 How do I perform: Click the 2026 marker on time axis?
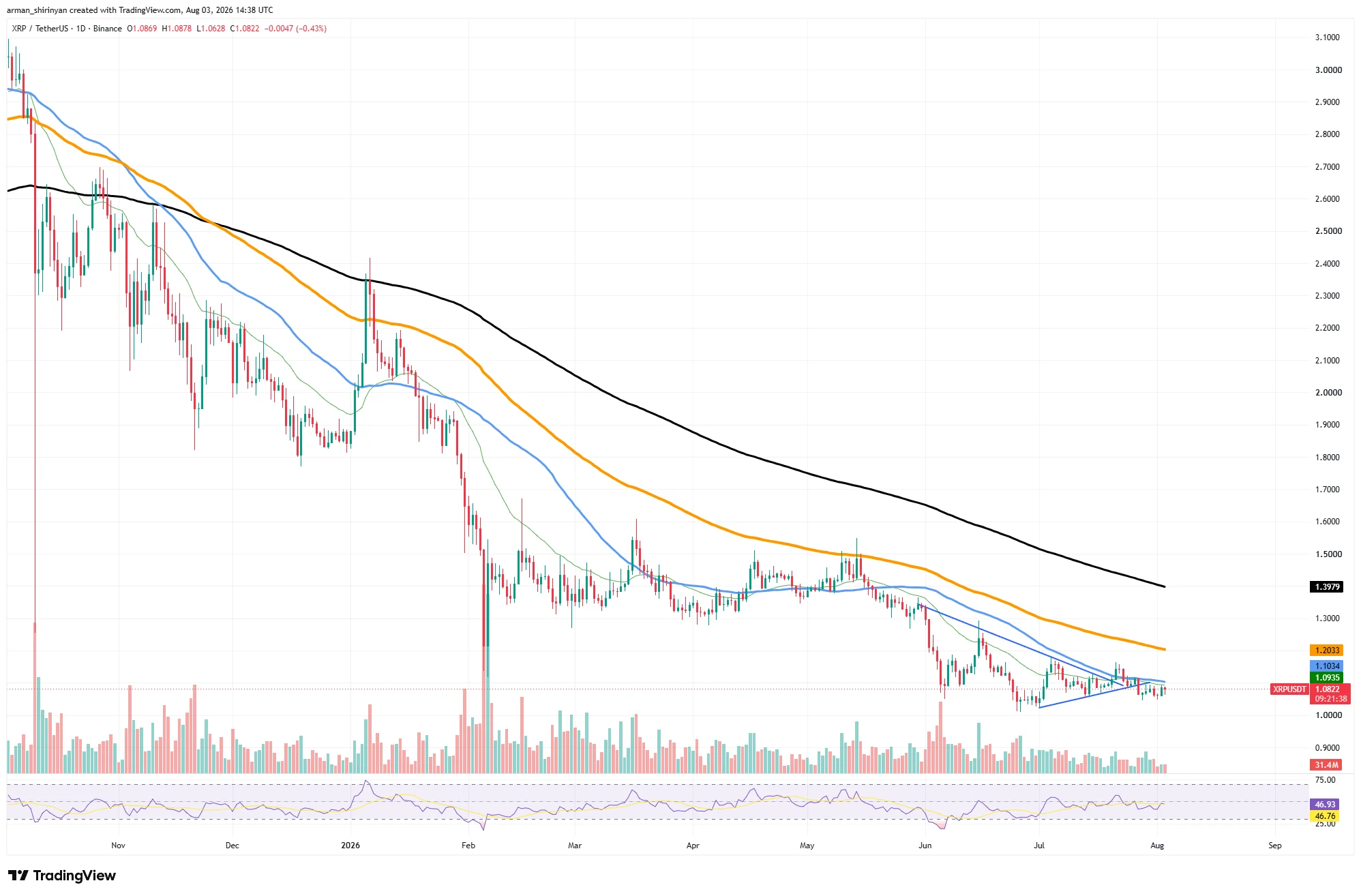350,846
